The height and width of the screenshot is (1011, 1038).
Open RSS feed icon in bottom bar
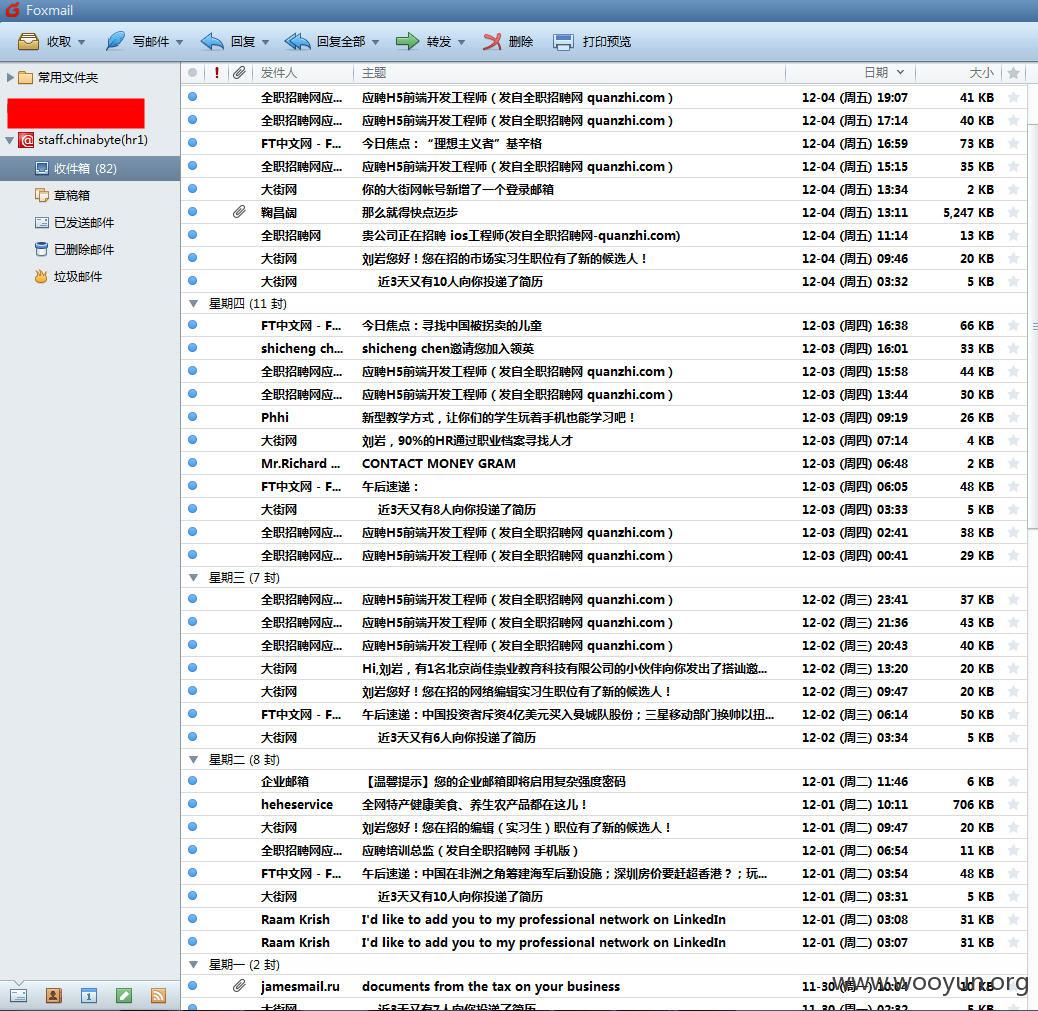pyautogui.click(x=158, y=996)
